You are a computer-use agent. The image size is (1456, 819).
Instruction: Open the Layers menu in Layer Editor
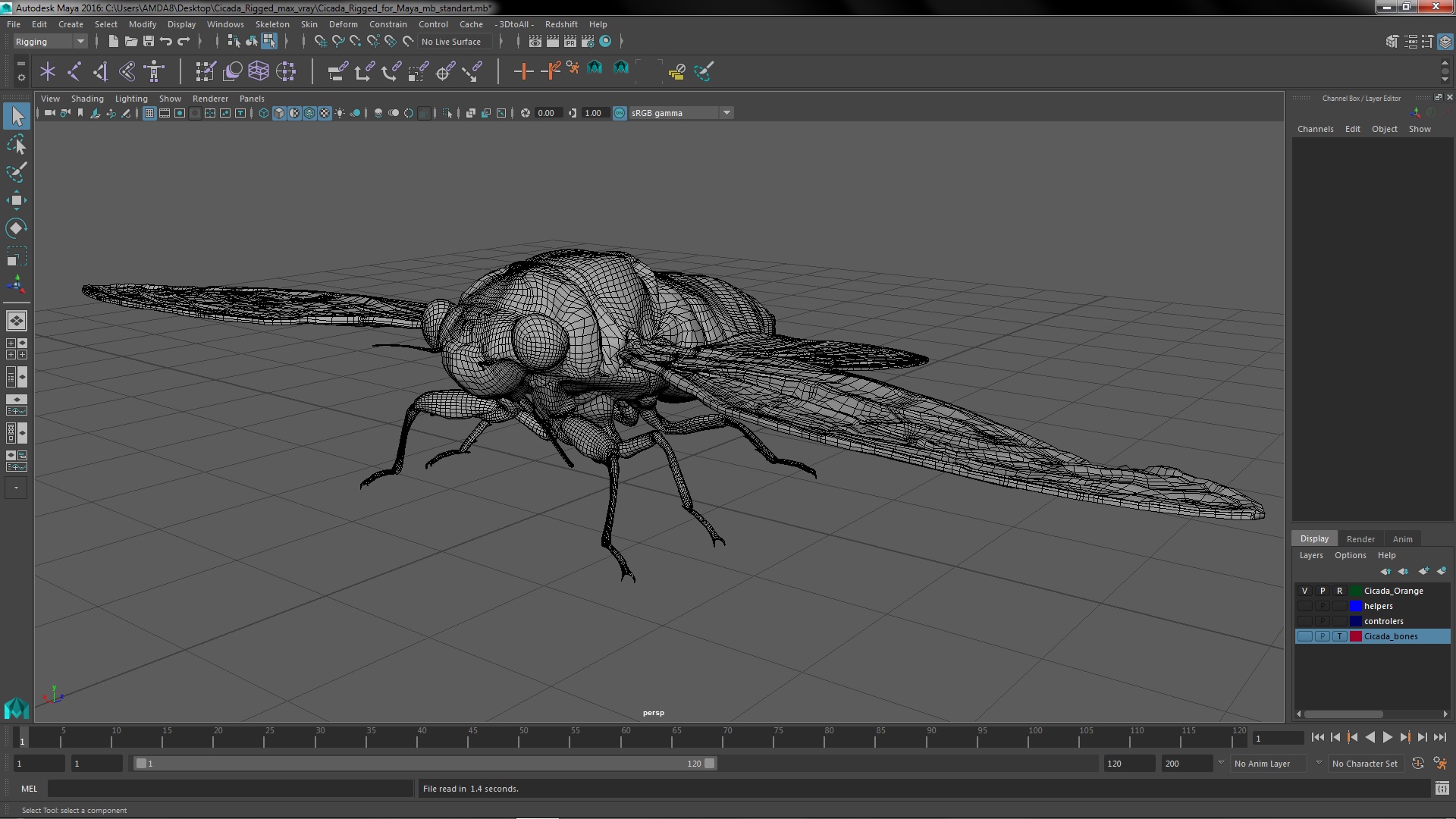[x=1310, y=555]
